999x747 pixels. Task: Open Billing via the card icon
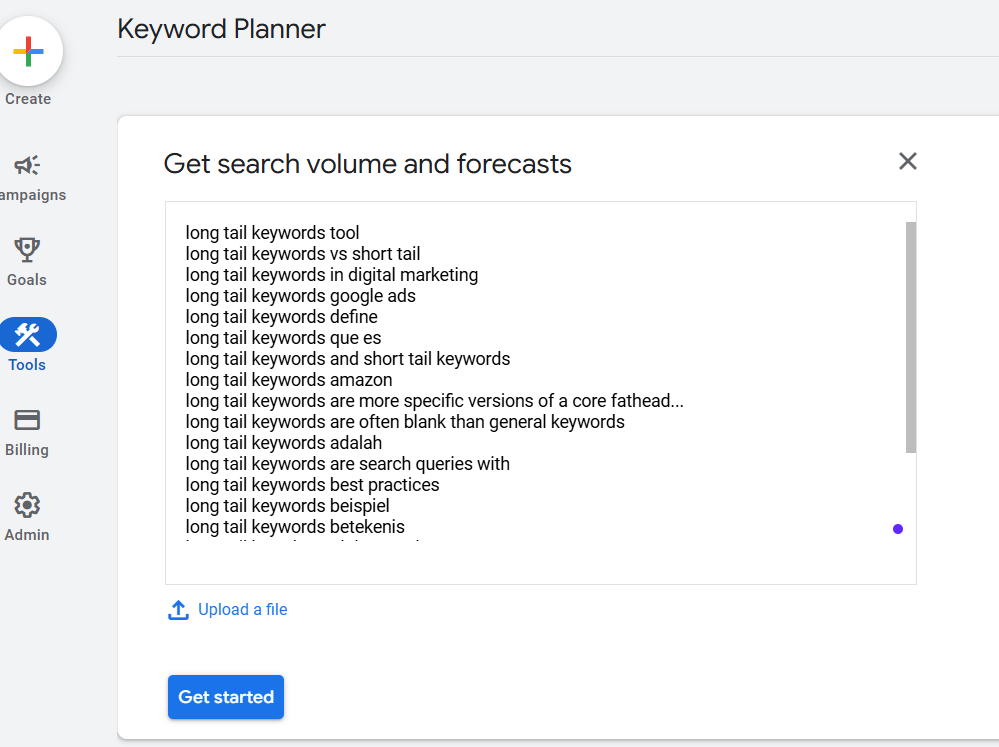tap(27, 420)
